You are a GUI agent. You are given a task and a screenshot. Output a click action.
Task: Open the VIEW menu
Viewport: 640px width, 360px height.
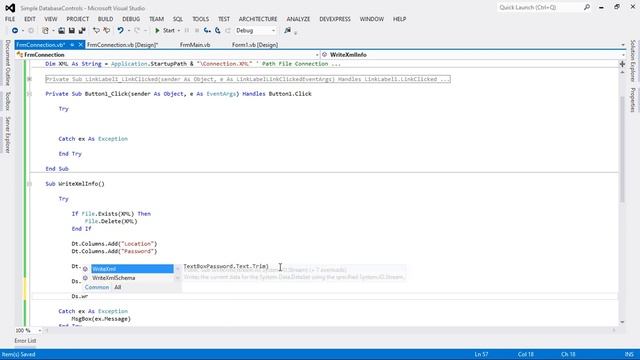tap(51, 19)
